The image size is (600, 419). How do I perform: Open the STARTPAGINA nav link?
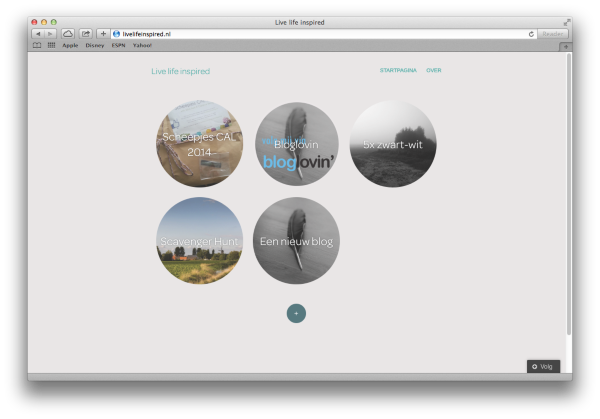point(398,70)
